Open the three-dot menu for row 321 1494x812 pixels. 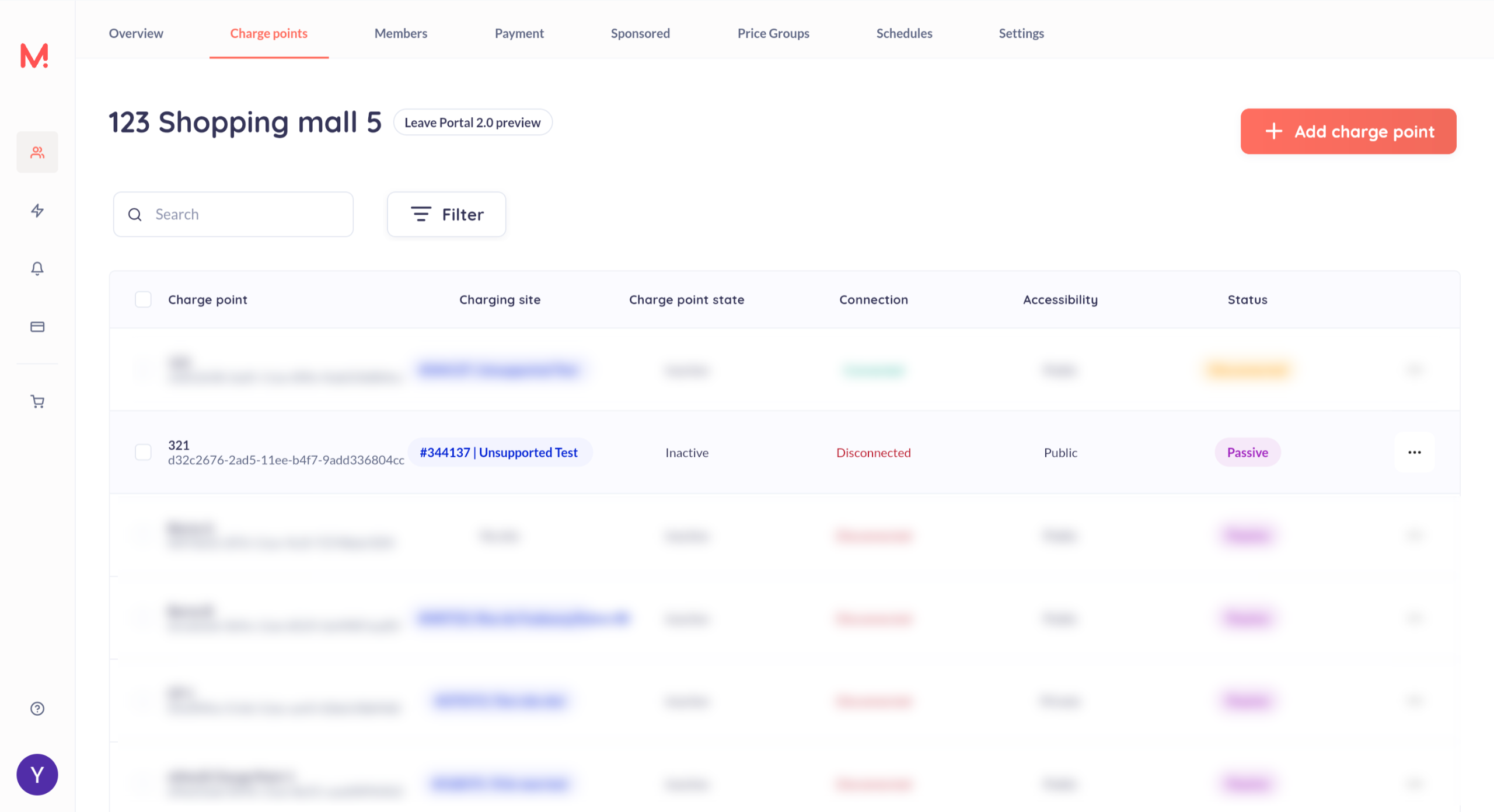coord(1414,452)
